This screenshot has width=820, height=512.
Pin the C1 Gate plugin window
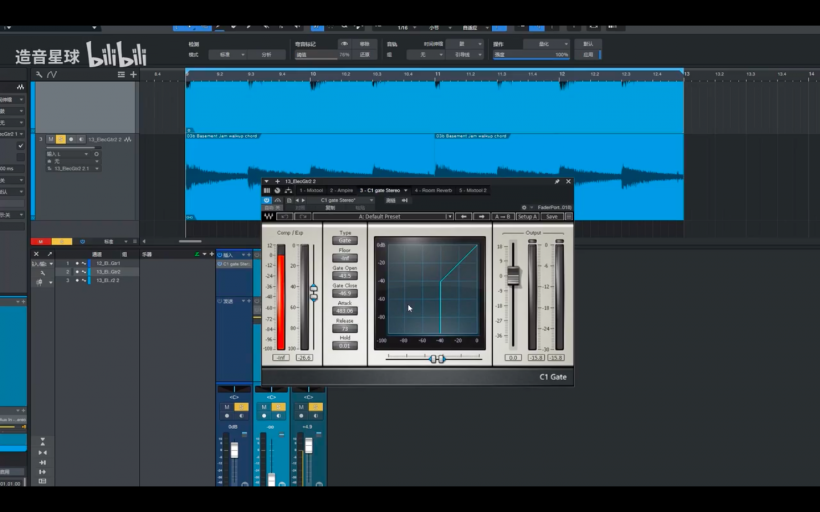pyautogui.click(x=557, y=181)
